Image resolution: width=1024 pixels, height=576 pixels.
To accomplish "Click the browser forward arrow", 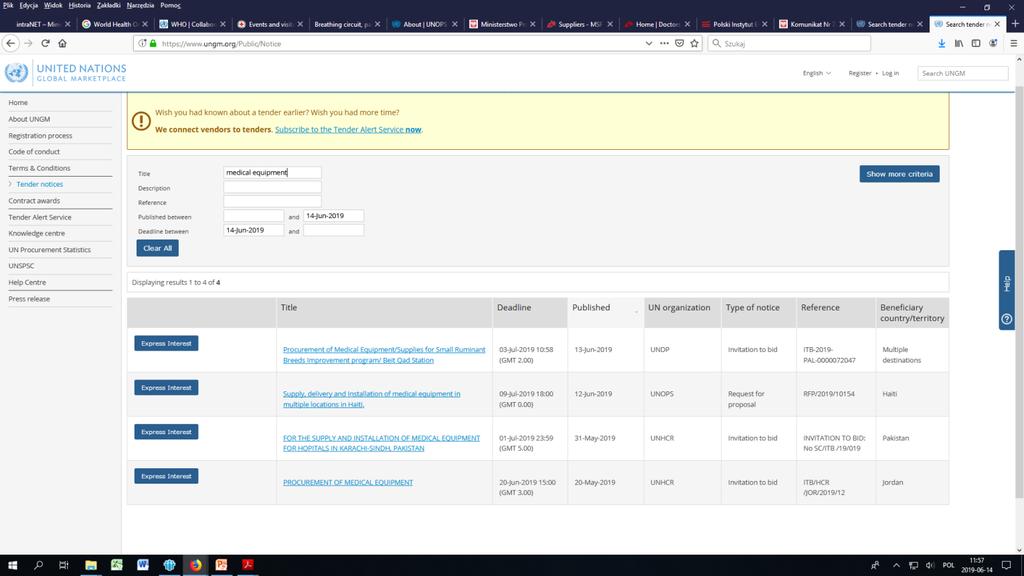I will pyautogui.click(x=28, y=43).
